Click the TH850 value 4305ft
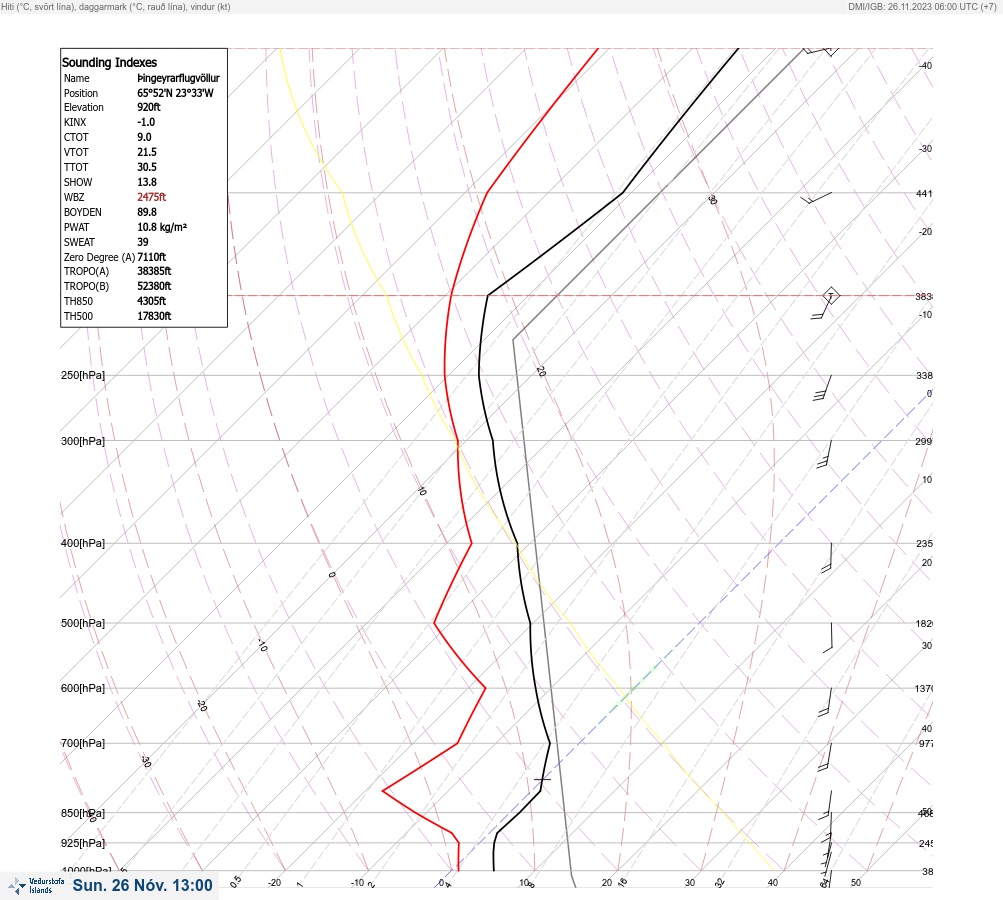Image resolution: width=1003 pixels, height=900 pixels. point(152,301)
